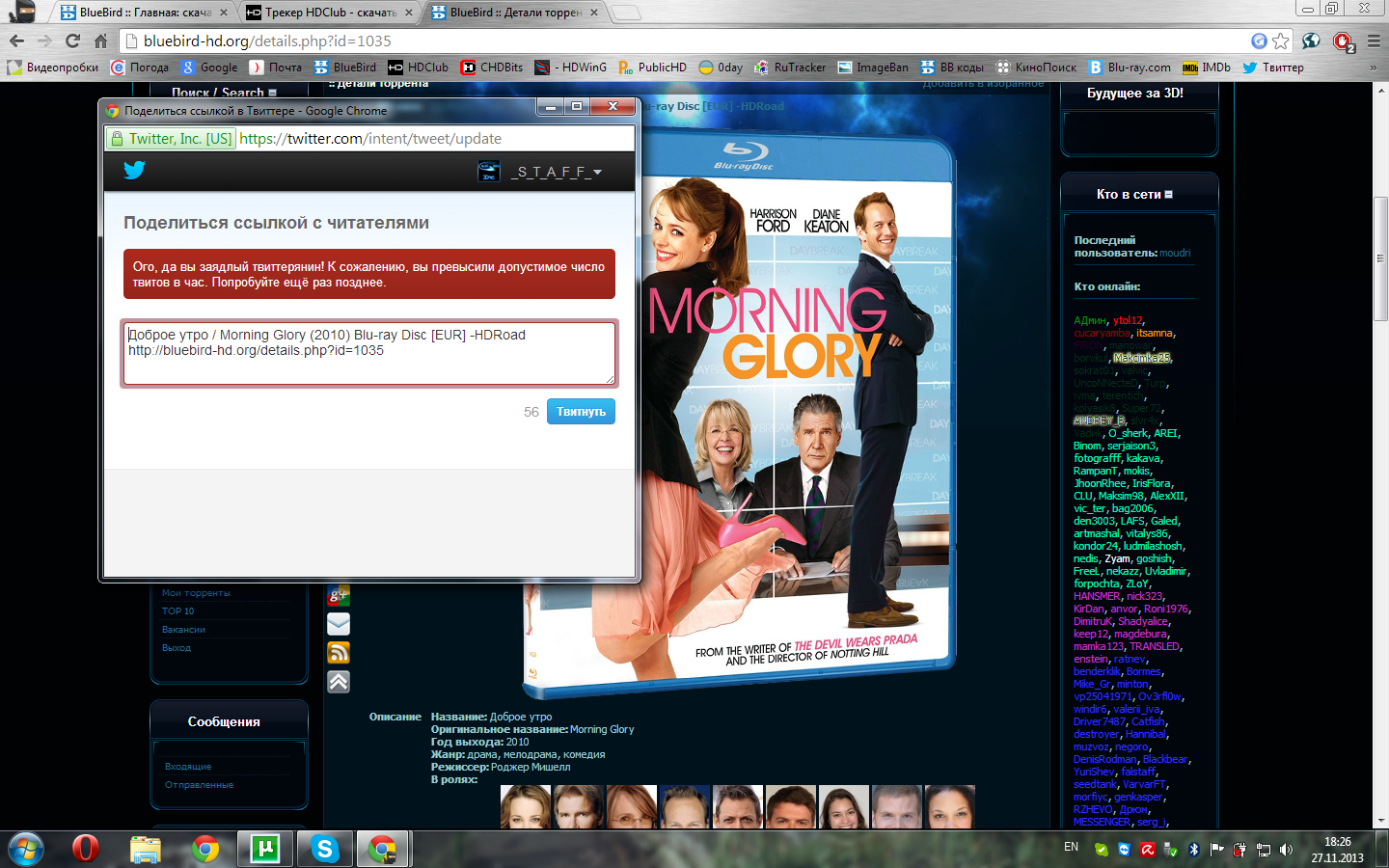The height and width of the screenshot is (868, 1389).
Task: Open uTorrent from the taskbar
Action: 264,849
